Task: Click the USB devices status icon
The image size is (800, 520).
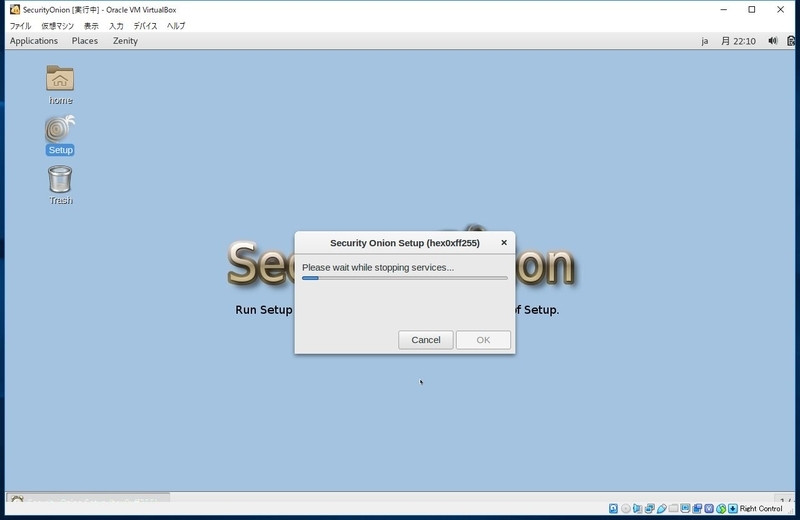Action: [662, 508]
